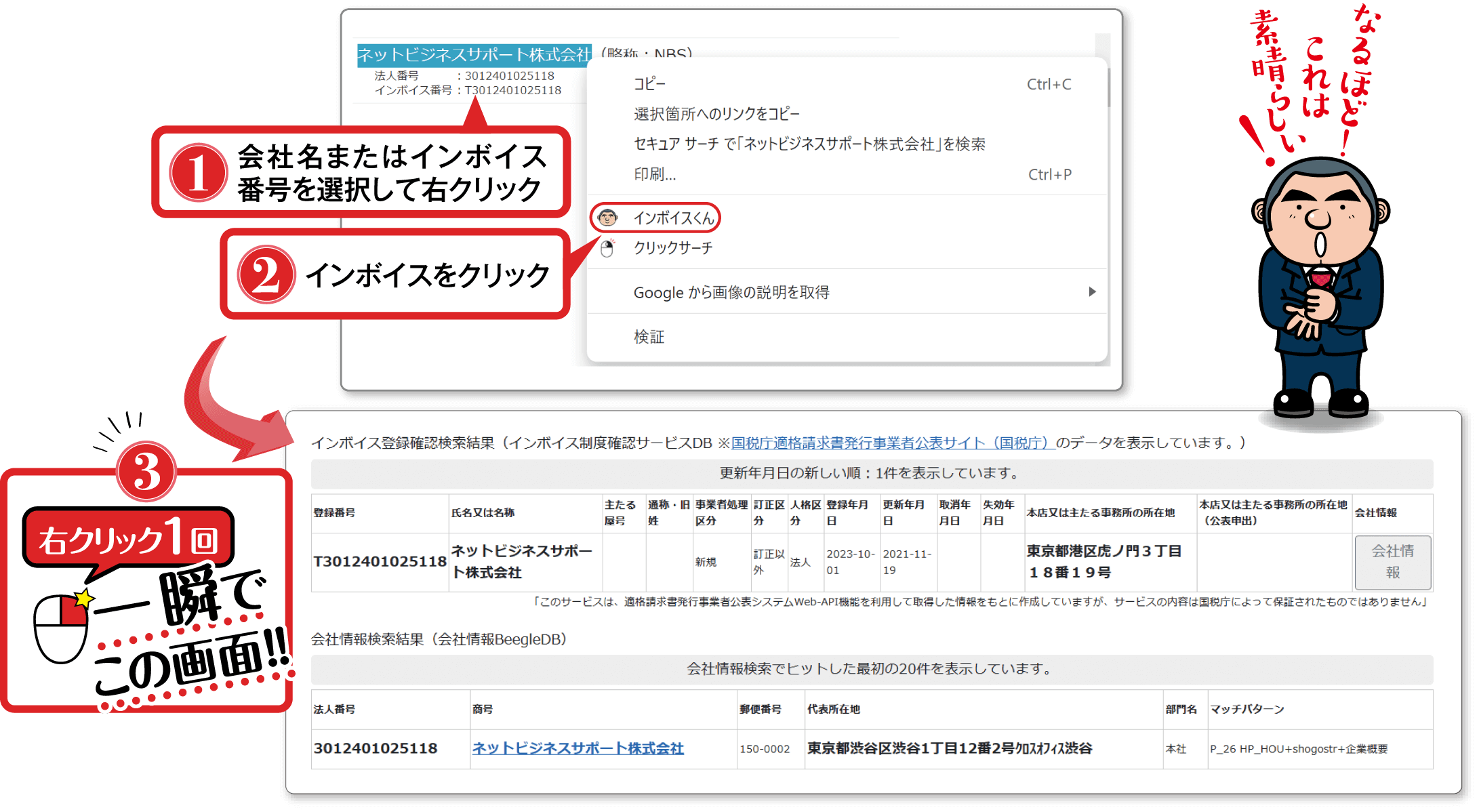Expand Google から画像の説明を取得 submenu arrow

[x=1092, y=292]
